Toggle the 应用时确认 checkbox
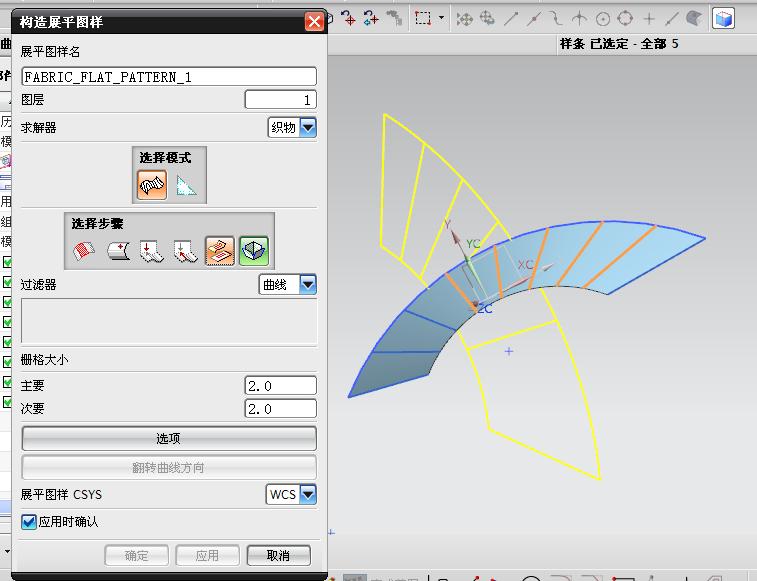This screenshot has height=581, width=757. (28, 522)
